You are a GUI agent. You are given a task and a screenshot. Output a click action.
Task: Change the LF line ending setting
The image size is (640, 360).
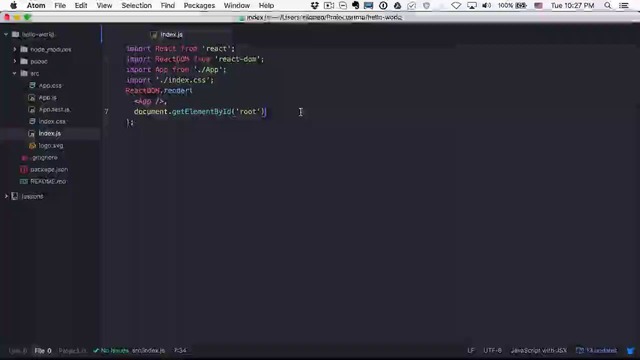coord(471,351)
